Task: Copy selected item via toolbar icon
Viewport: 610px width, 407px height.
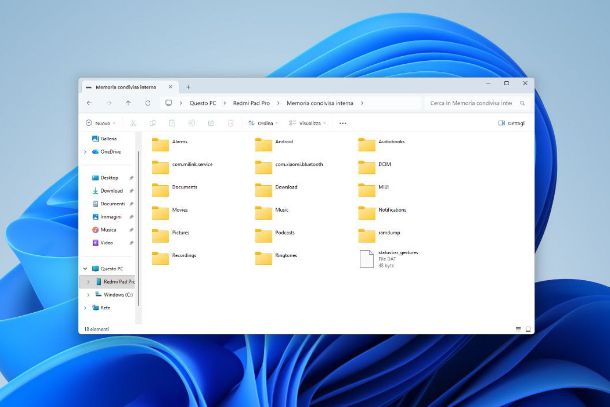Action: pos(152,123)
